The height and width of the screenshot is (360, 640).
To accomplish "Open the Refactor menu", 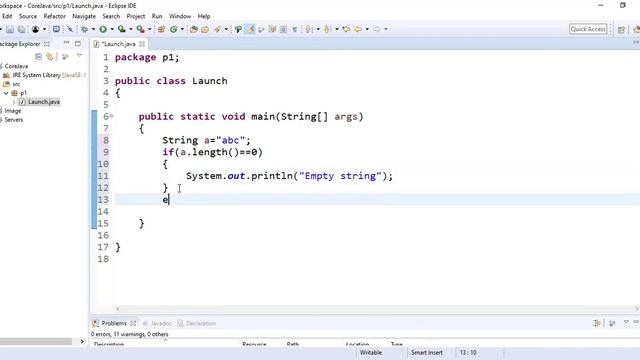I will pos(54,16).
